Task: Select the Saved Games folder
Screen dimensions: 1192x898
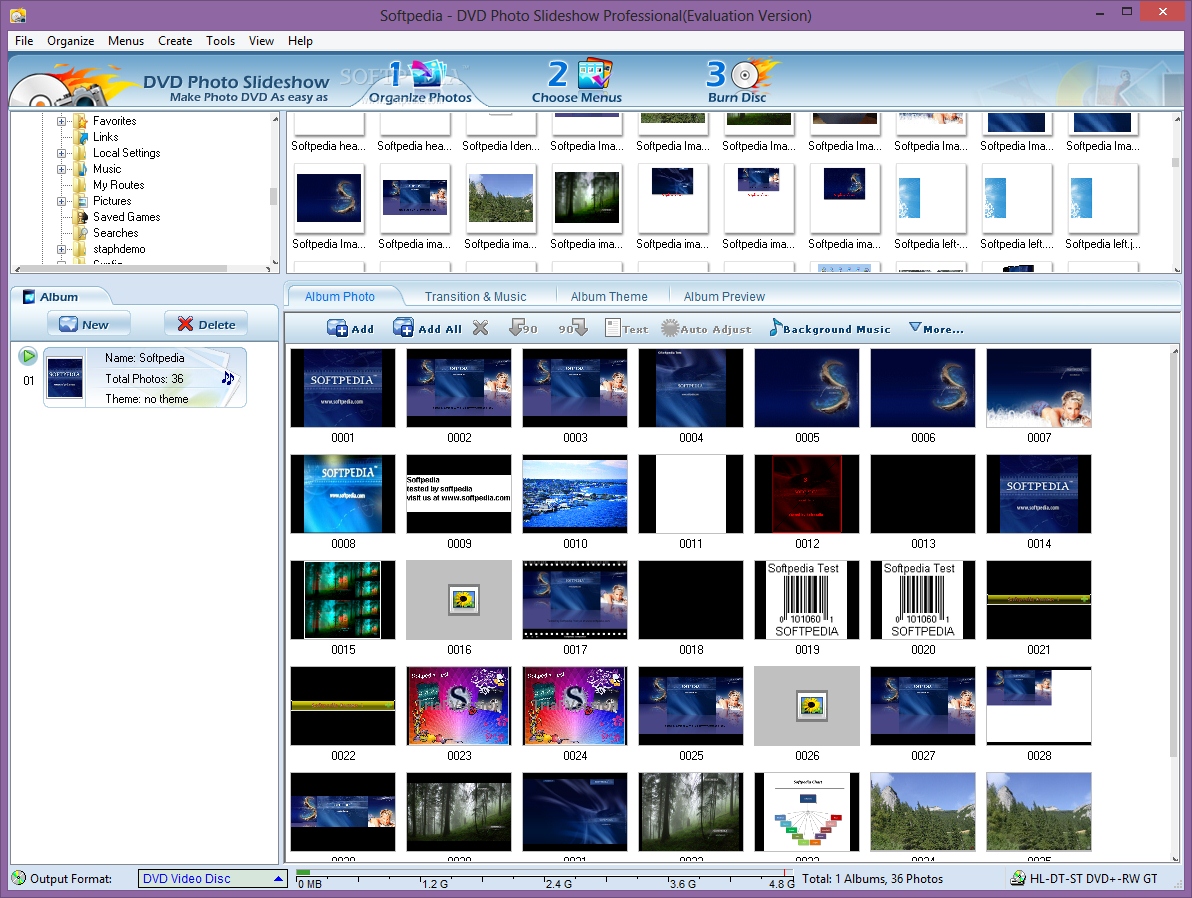Action: [126, 217]
